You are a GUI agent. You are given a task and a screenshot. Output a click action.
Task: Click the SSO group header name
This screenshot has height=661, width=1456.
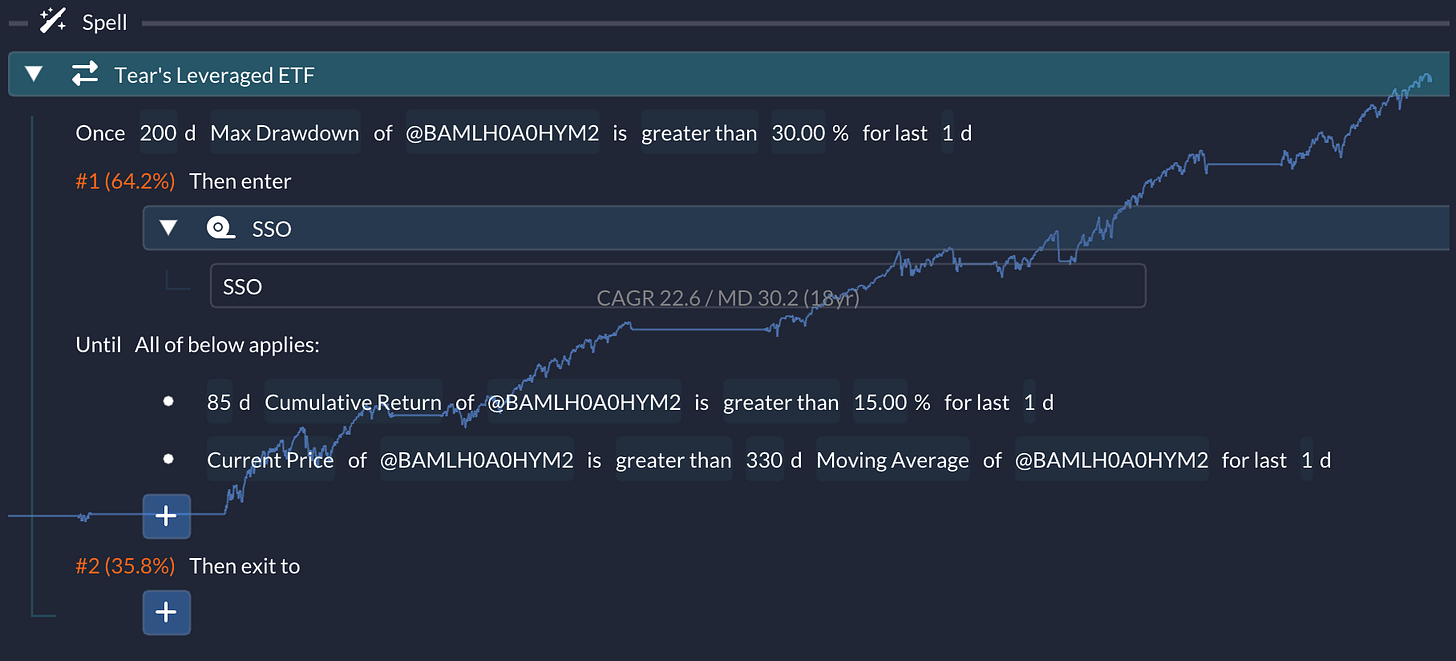tap(272, 229)
